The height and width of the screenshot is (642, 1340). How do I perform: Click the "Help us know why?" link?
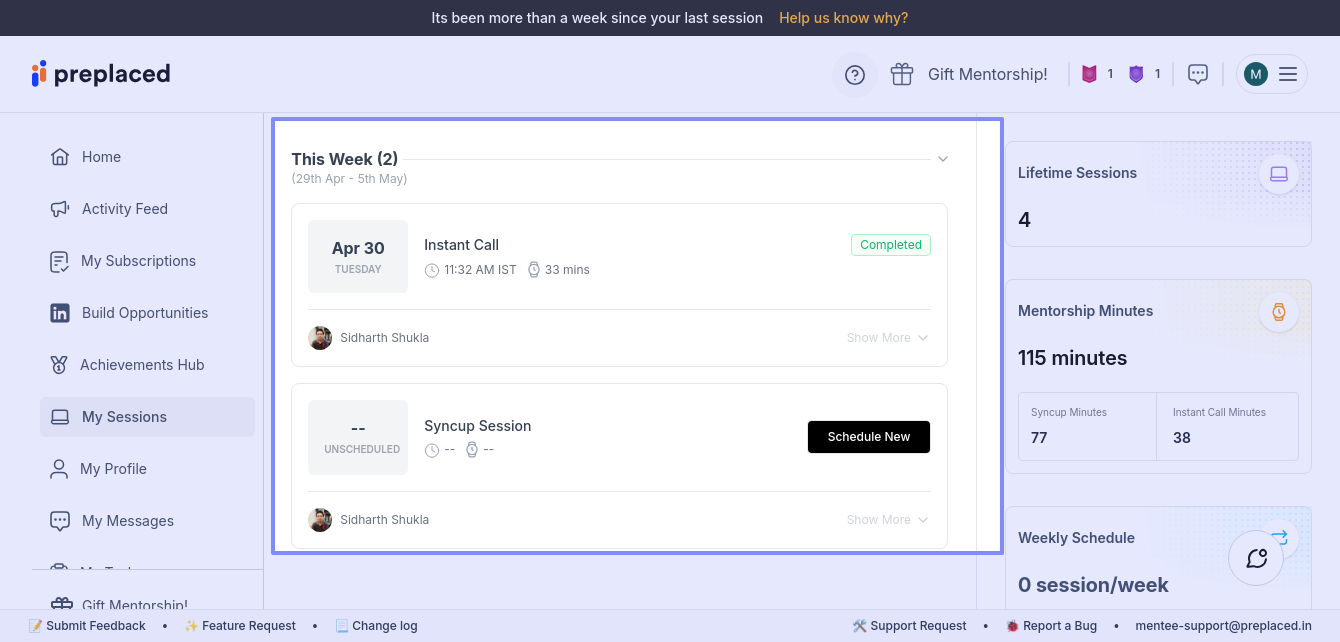843,18
